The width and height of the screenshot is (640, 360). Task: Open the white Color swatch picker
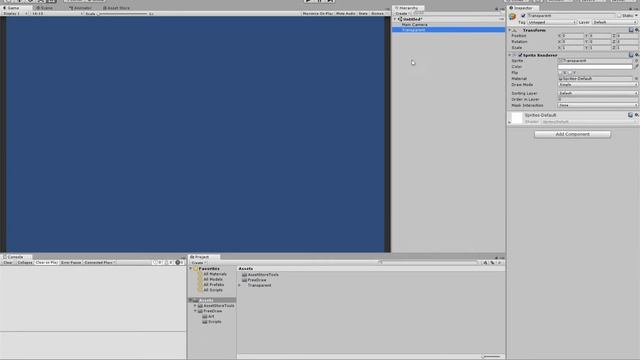click(x=595, y=67)
